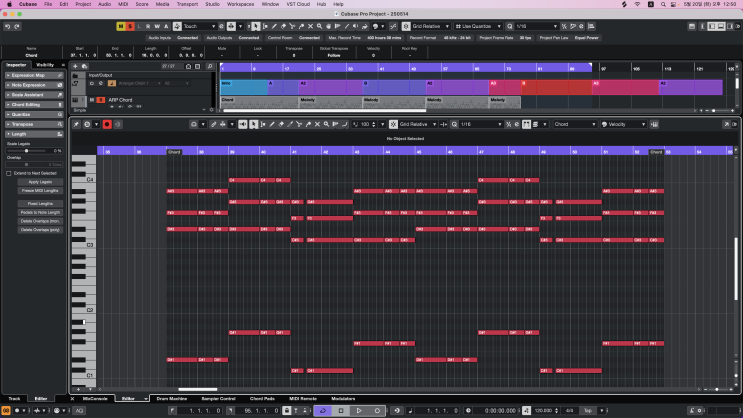Click the Apply Legato button
Image resolution: width=743 pixels, height=418 pixels.
(40, 182)
